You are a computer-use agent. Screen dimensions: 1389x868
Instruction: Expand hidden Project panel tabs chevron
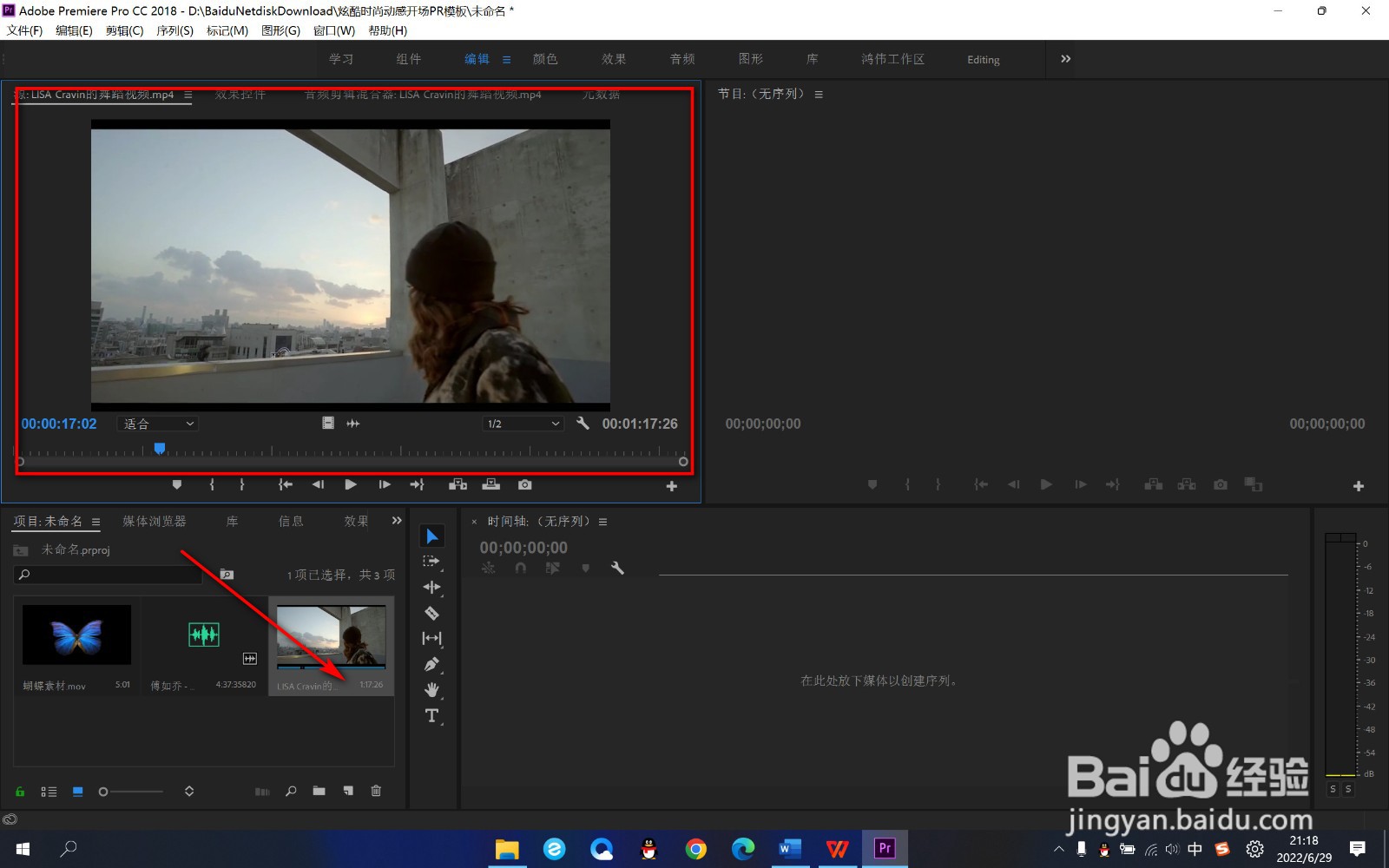[x=397, y=521]
